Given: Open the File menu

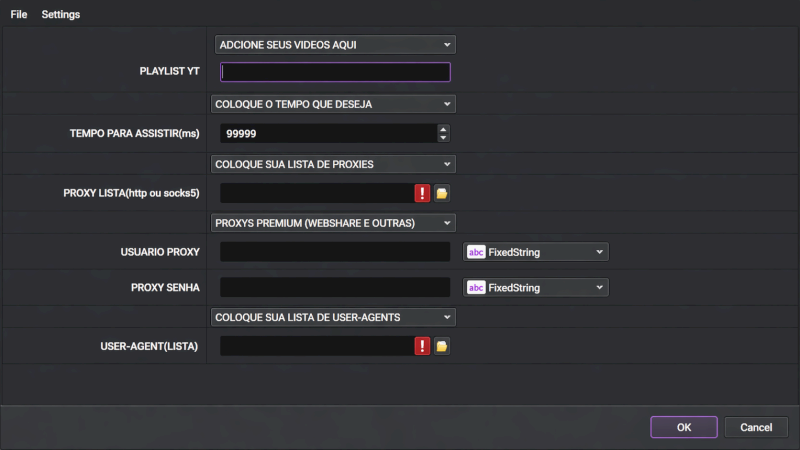Looking at the screenshot, I should (19, 14).
